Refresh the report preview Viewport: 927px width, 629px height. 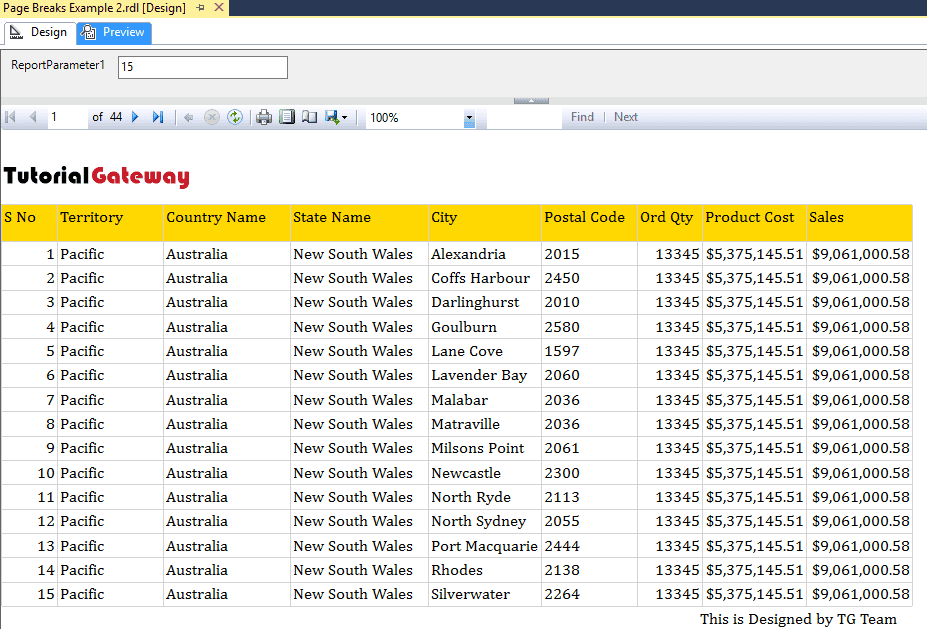tap(234, 117)
